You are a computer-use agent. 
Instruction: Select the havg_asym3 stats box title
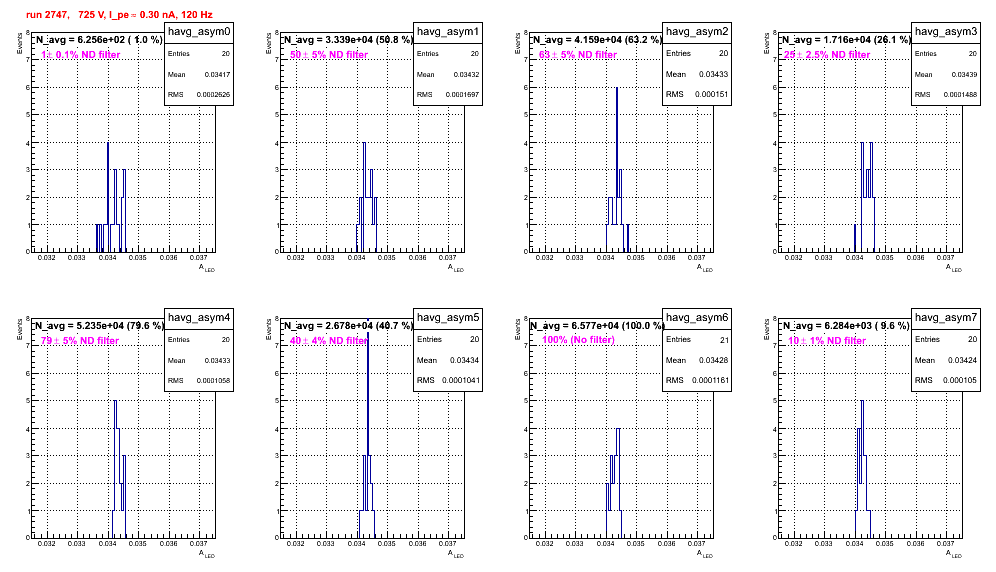coord(946,32)
